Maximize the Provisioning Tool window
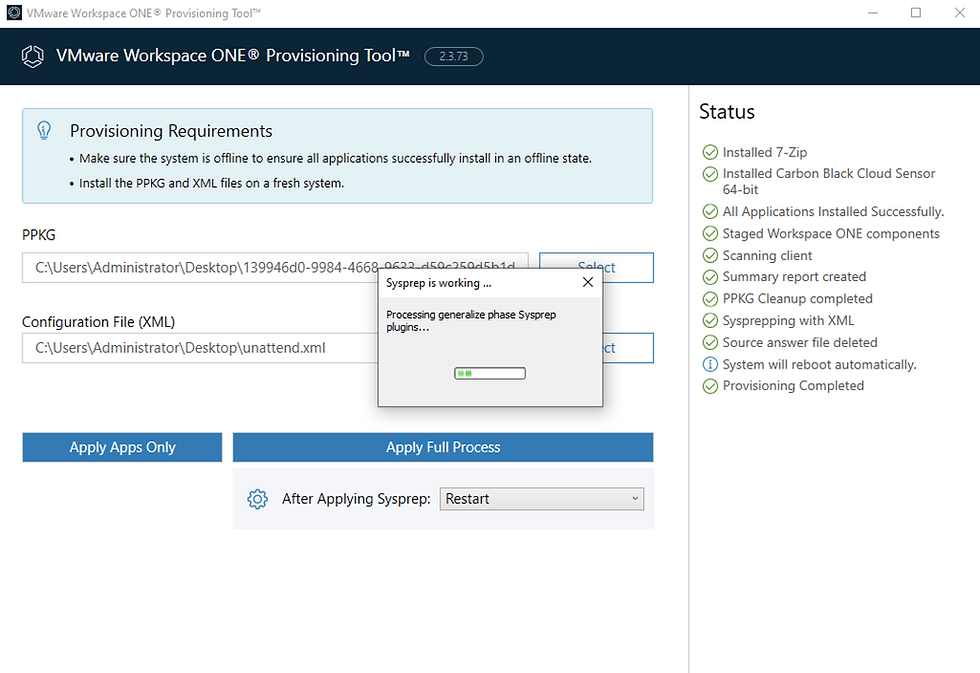The height and width of the screenshot is (673, 980). tap(916, 12)
